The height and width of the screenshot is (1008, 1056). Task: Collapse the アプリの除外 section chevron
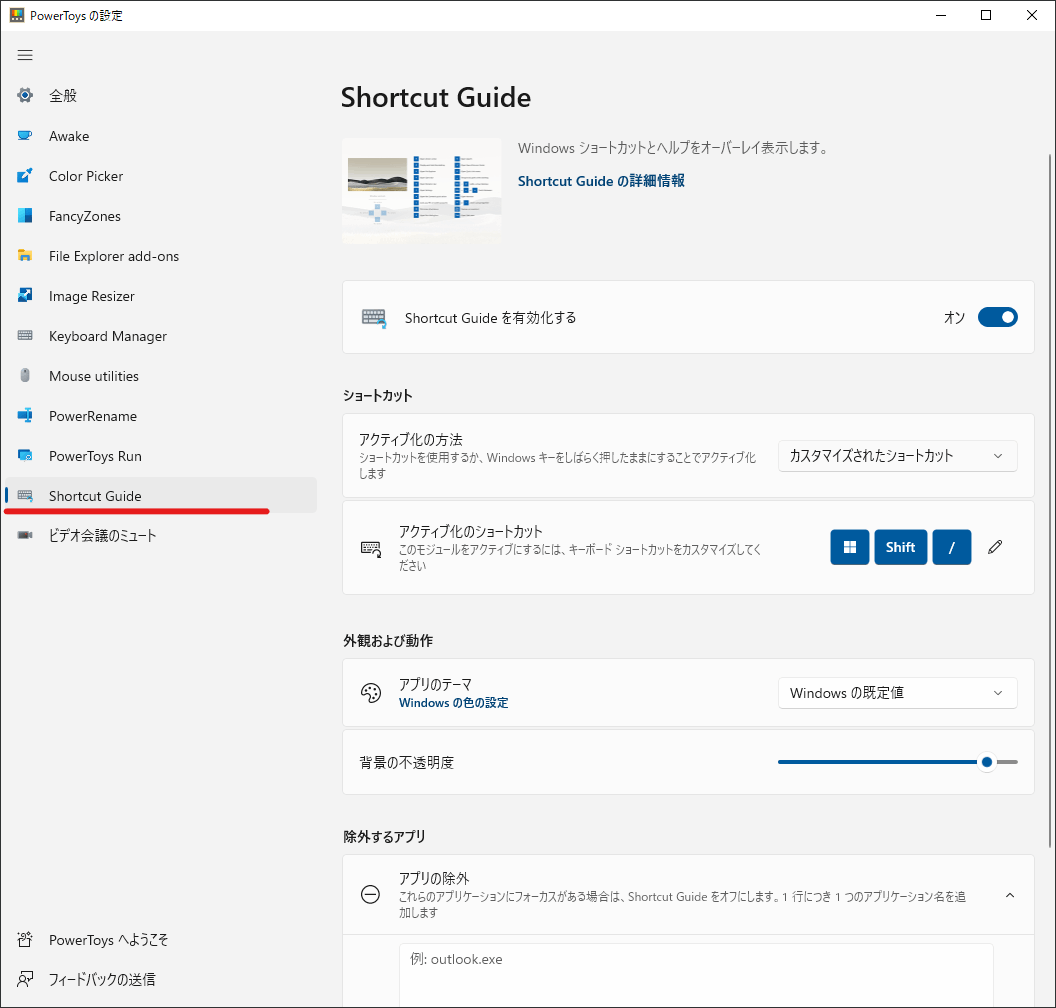pos(1010,895)
